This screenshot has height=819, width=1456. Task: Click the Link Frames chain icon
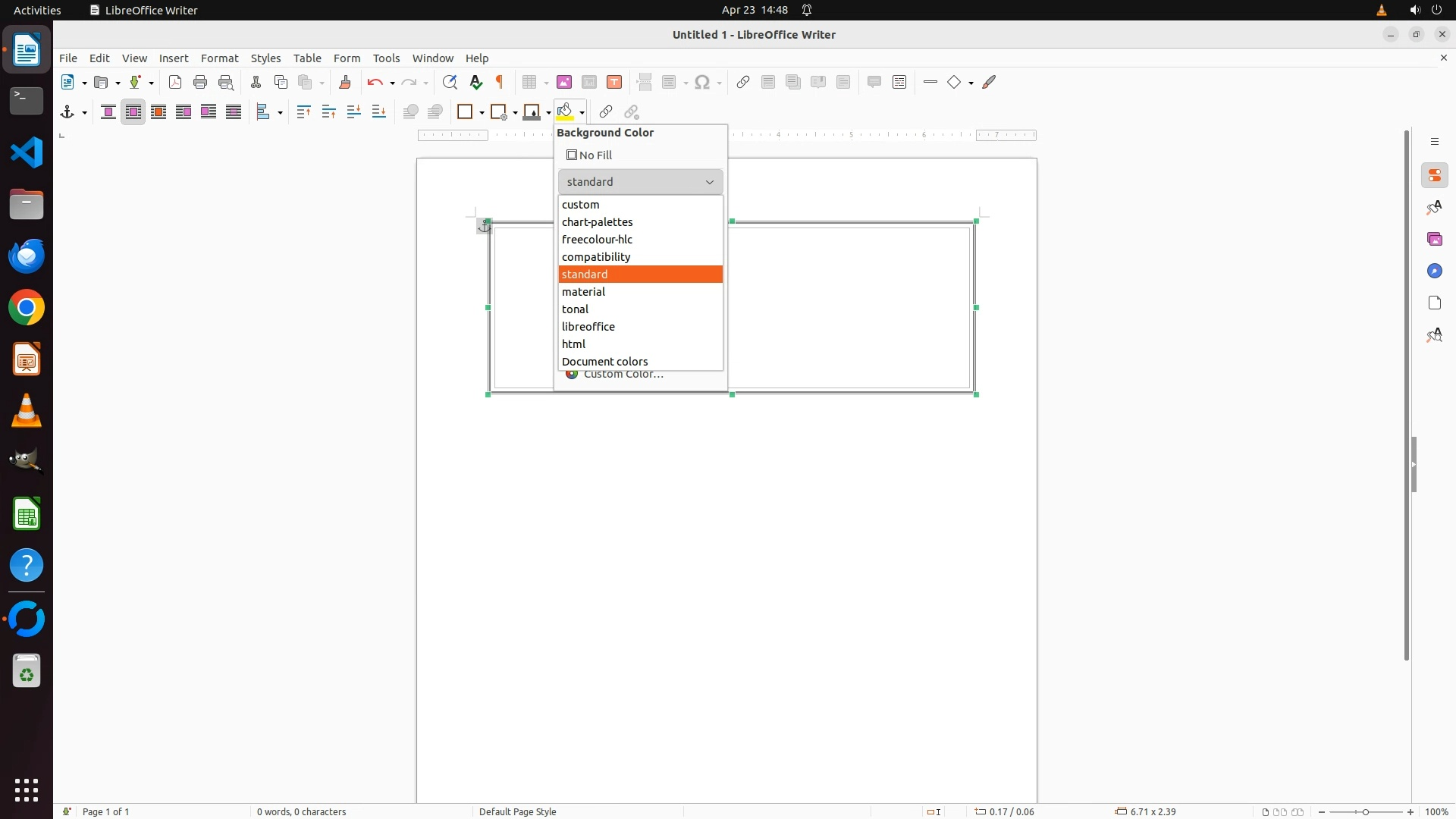[605, 112]
